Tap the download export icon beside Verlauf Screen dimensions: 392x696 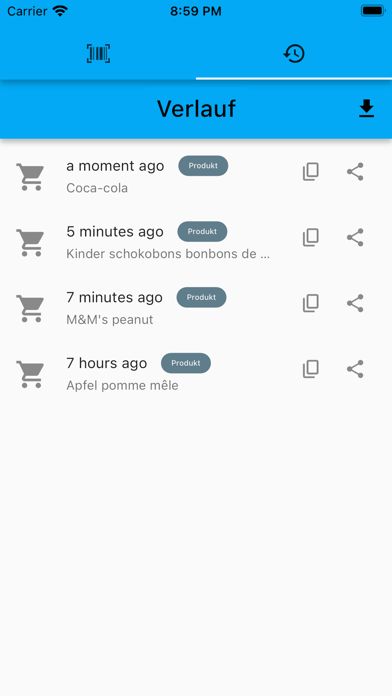tap(366, 109)
